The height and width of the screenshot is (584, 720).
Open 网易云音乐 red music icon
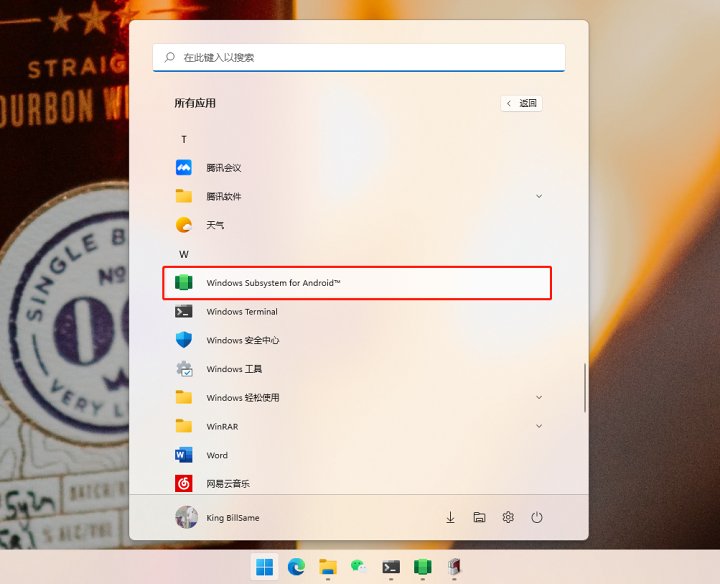click(184, 483)
